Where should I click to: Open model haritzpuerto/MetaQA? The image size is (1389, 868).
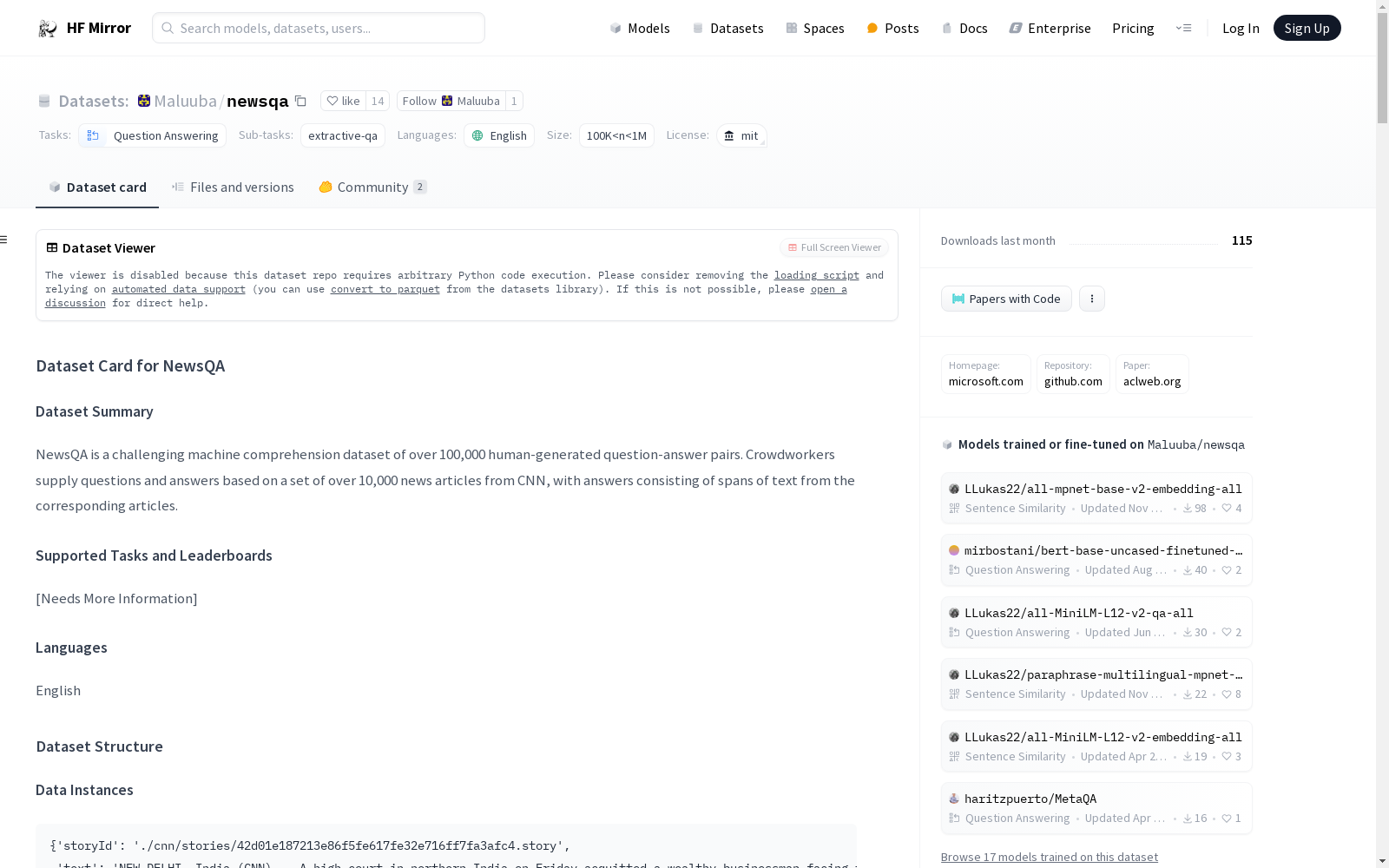point(1096,808)
